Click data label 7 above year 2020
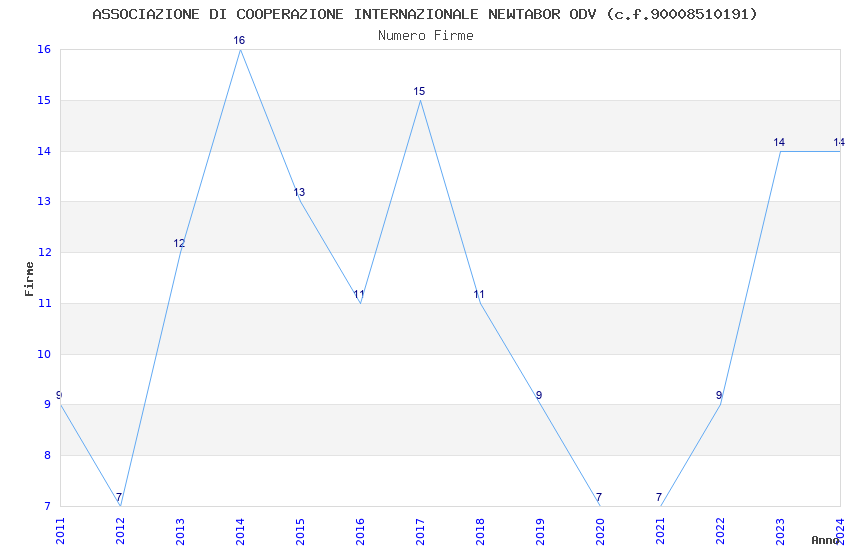The image size is (850, 550). pyautogui.click(x=598, y=497)
